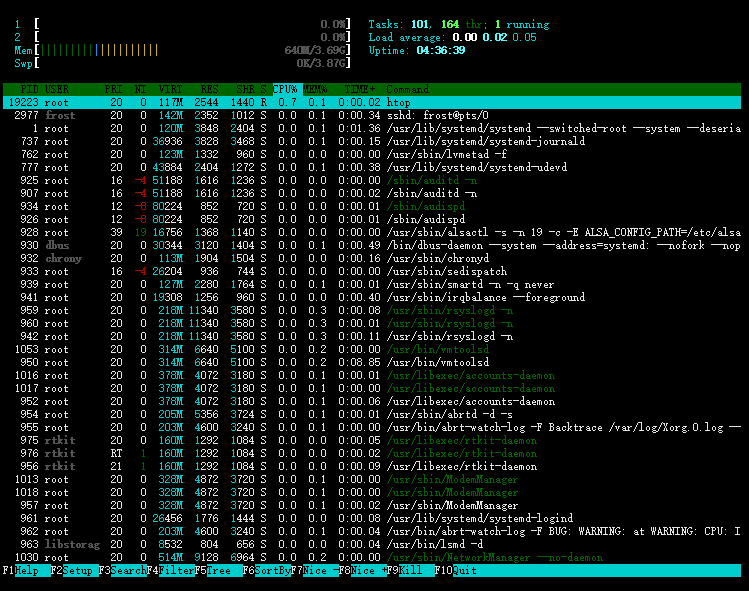Sort by the MEM% column header
Screen dimensions: 749x591
click(x=315, y=89)
